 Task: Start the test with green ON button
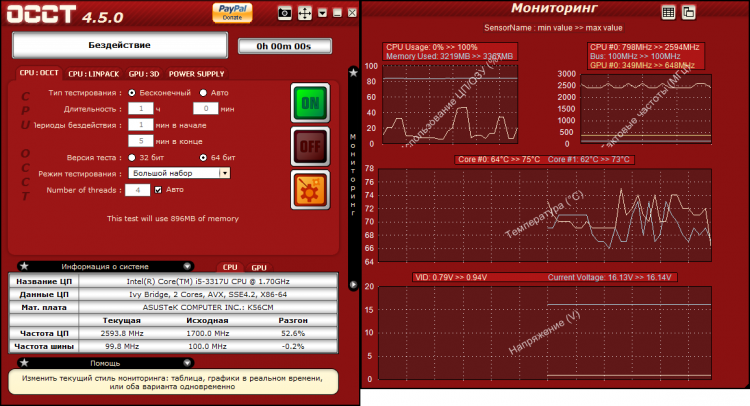coord(310,103)
